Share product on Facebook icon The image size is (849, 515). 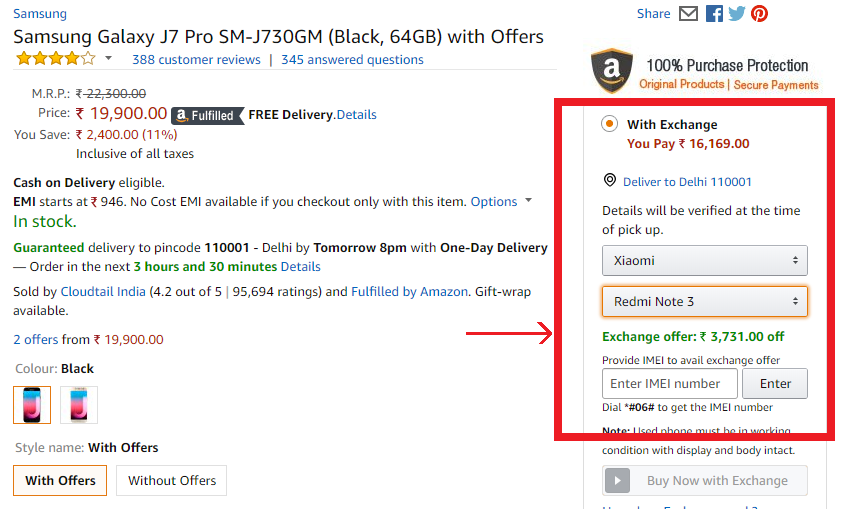[x=714, y=14]
